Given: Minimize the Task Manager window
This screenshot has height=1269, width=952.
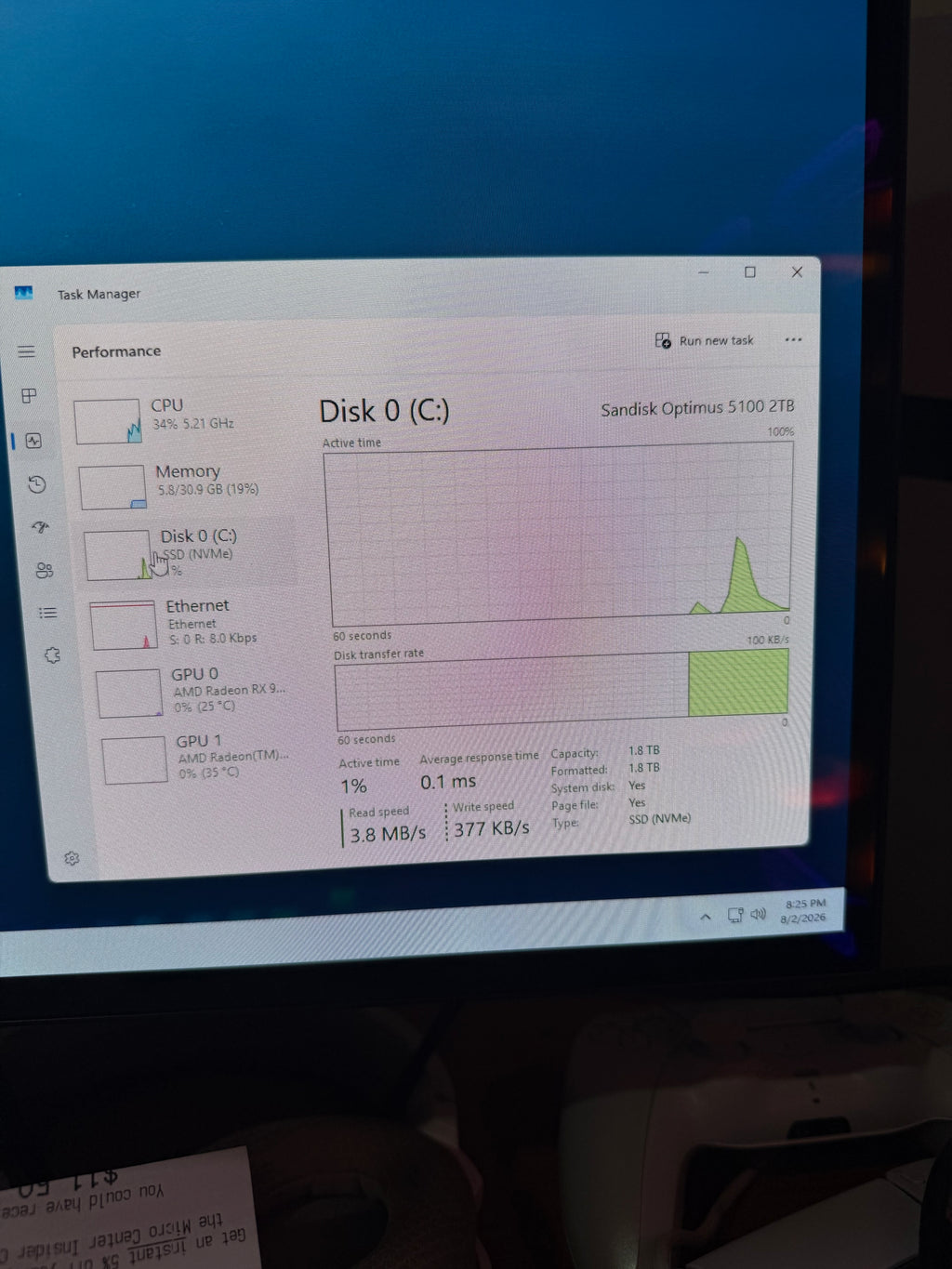Looking at the screenshot, I should (704, 271).
